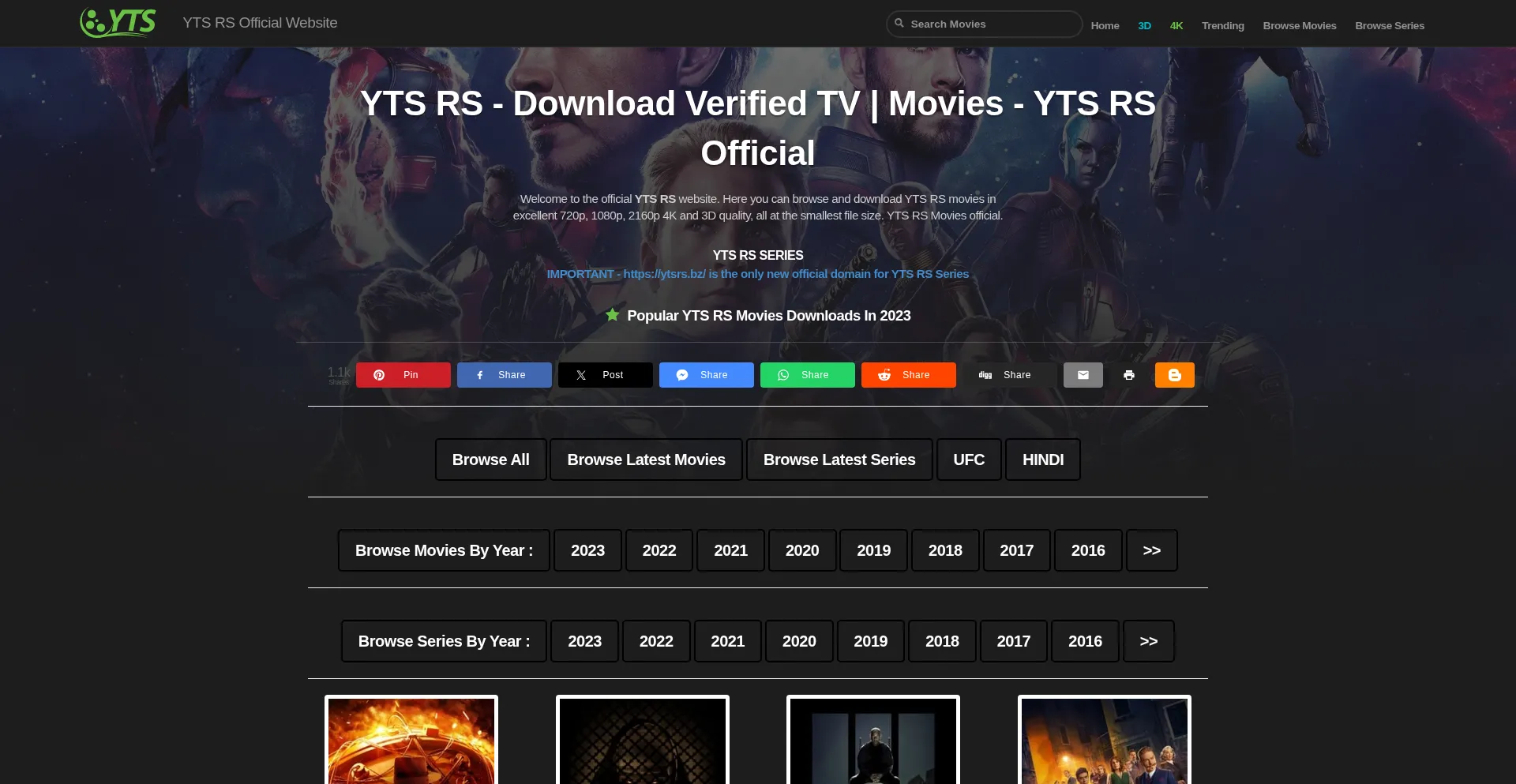The width and height of the screenshot is (1516, 784).
Task: Browse movies from 2019
Action: 873,550
